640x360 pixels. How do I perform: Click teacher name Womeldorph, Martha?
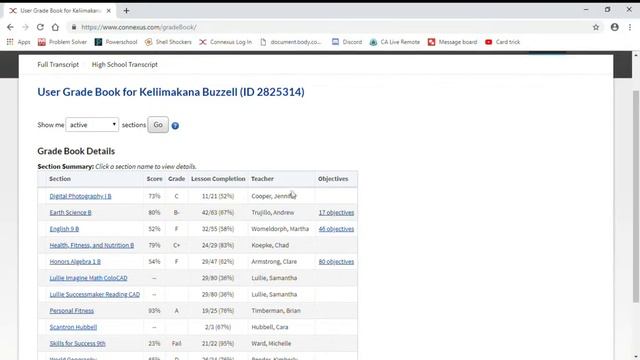pyautogui.click(x=280, y=229)
